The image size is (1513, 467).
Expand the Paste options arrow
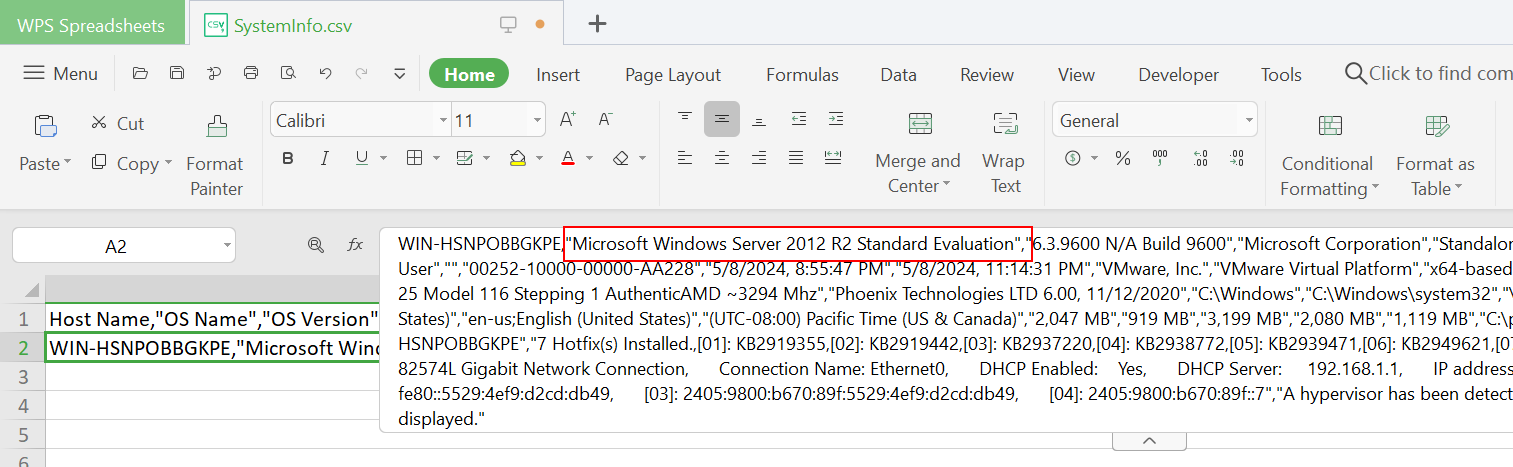pyautogui.click(x=67, y=162)
